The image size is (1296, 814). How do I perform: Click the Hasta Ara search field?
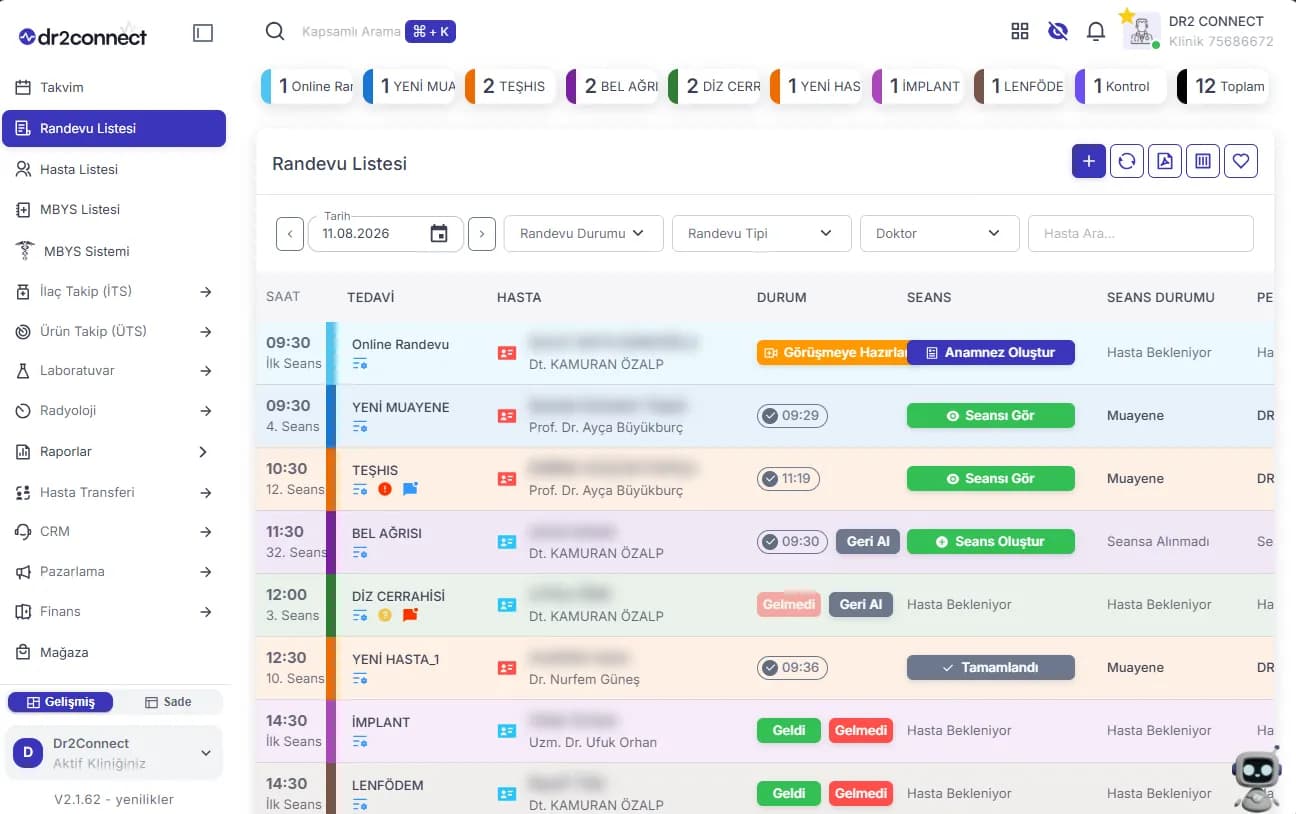1141,233
